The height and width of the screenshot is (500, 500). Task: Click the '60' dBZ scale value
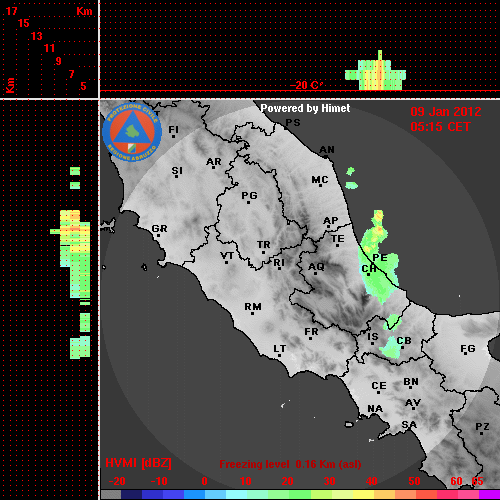tap(456, 481)
